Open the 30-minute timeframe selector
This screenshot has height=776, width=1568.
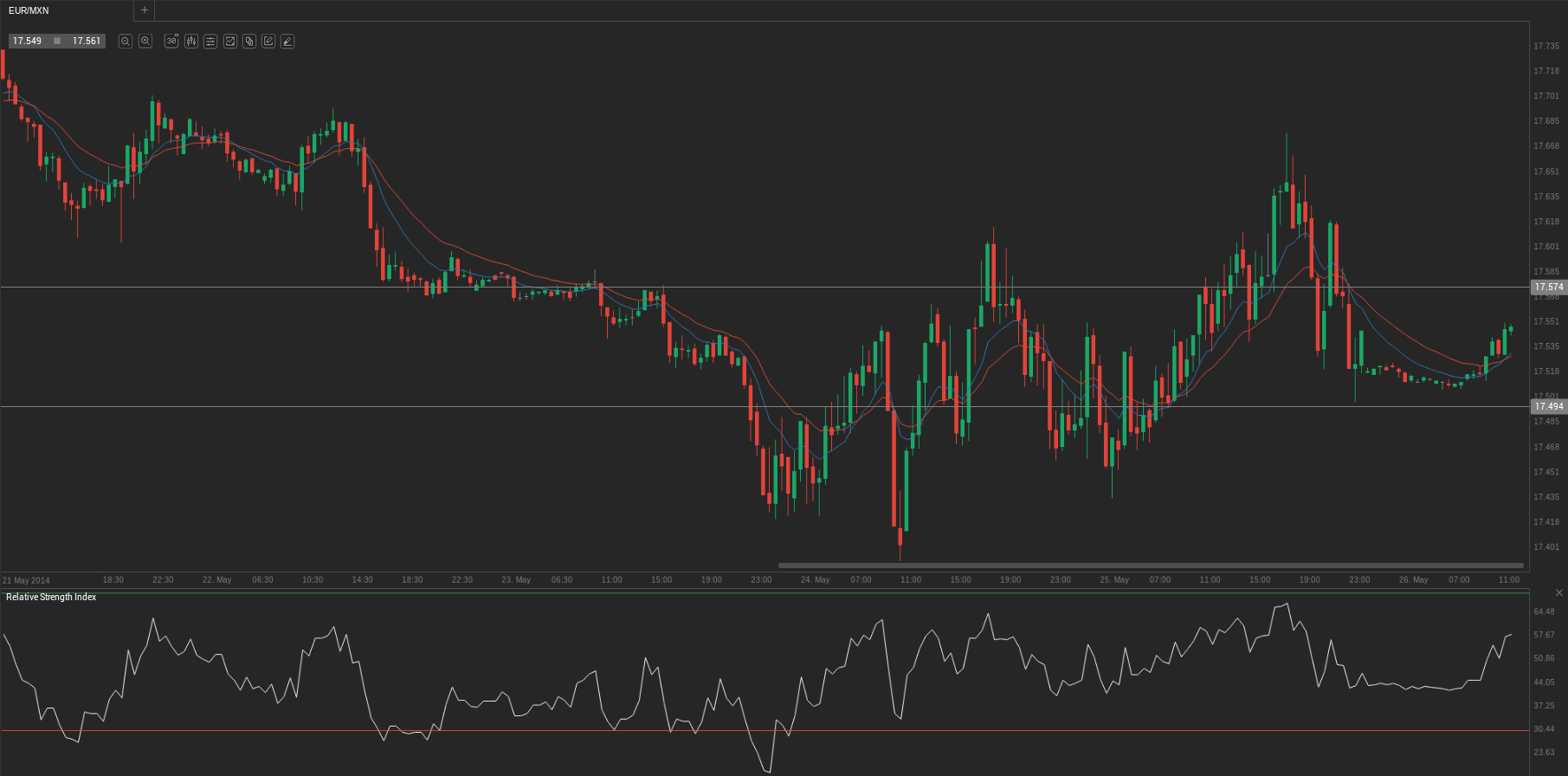[x=171, y=41]
